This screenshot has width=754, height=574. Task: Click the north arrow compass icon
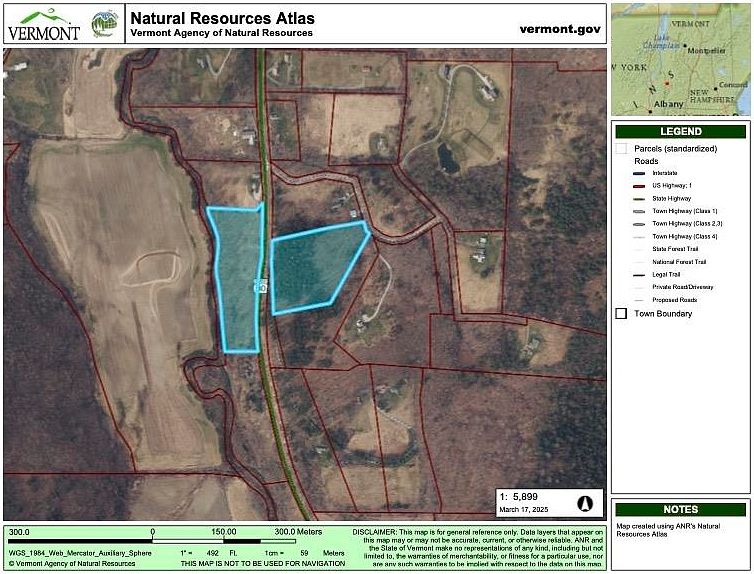(x=585, y=503)
